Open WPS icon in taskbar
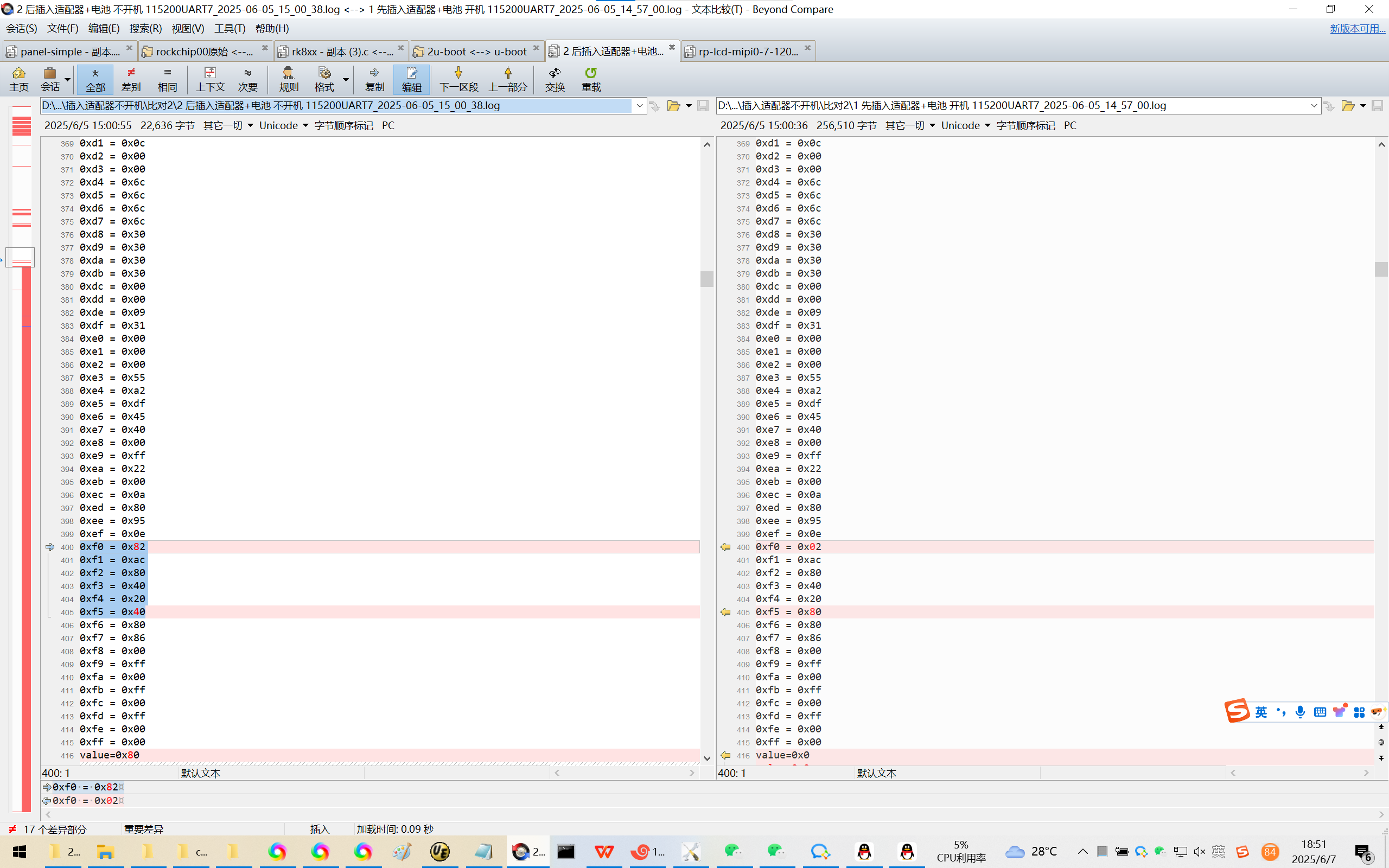Viewport: 1389px width, 868px height. [604, 851]
